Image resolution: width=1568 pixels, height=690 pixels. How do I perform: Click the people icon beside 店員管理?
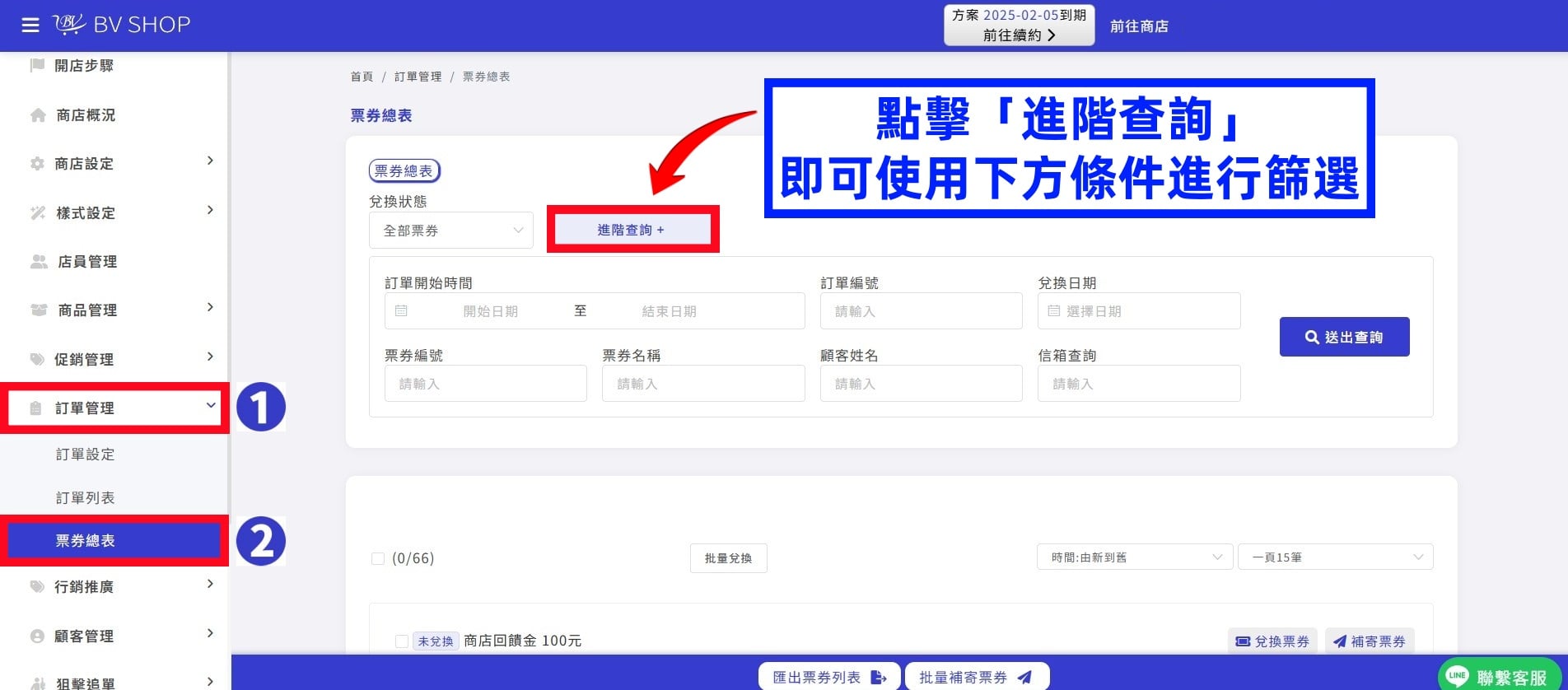[x=39, y=262]
